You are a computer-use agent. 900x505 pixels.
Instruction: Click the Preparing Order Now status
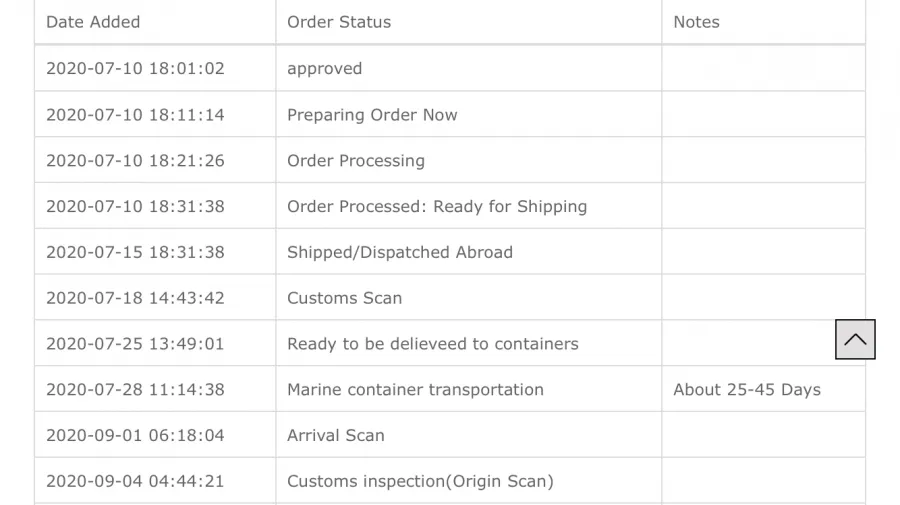372,115
